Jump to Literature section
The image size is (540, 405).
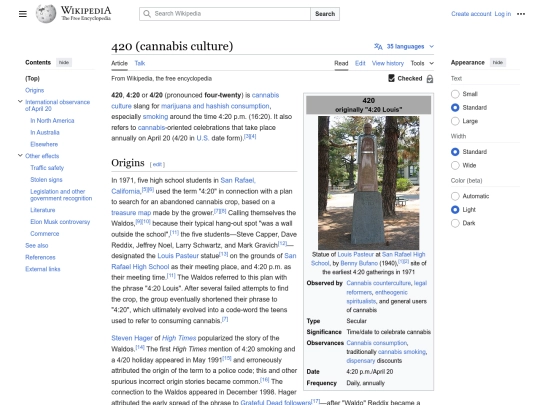[43, 210]
